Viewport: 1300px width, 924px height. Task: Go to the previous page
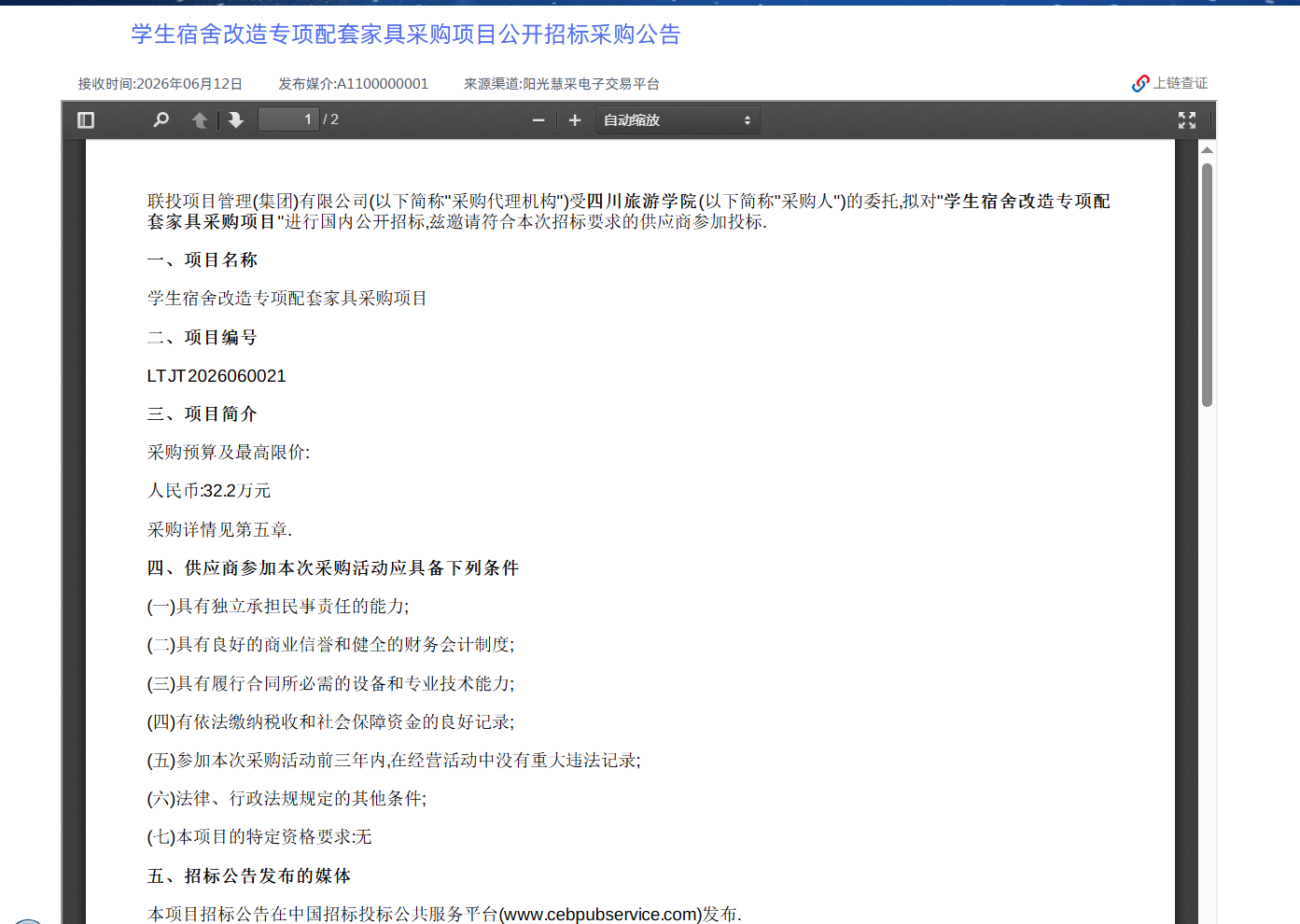pos(200,120)
